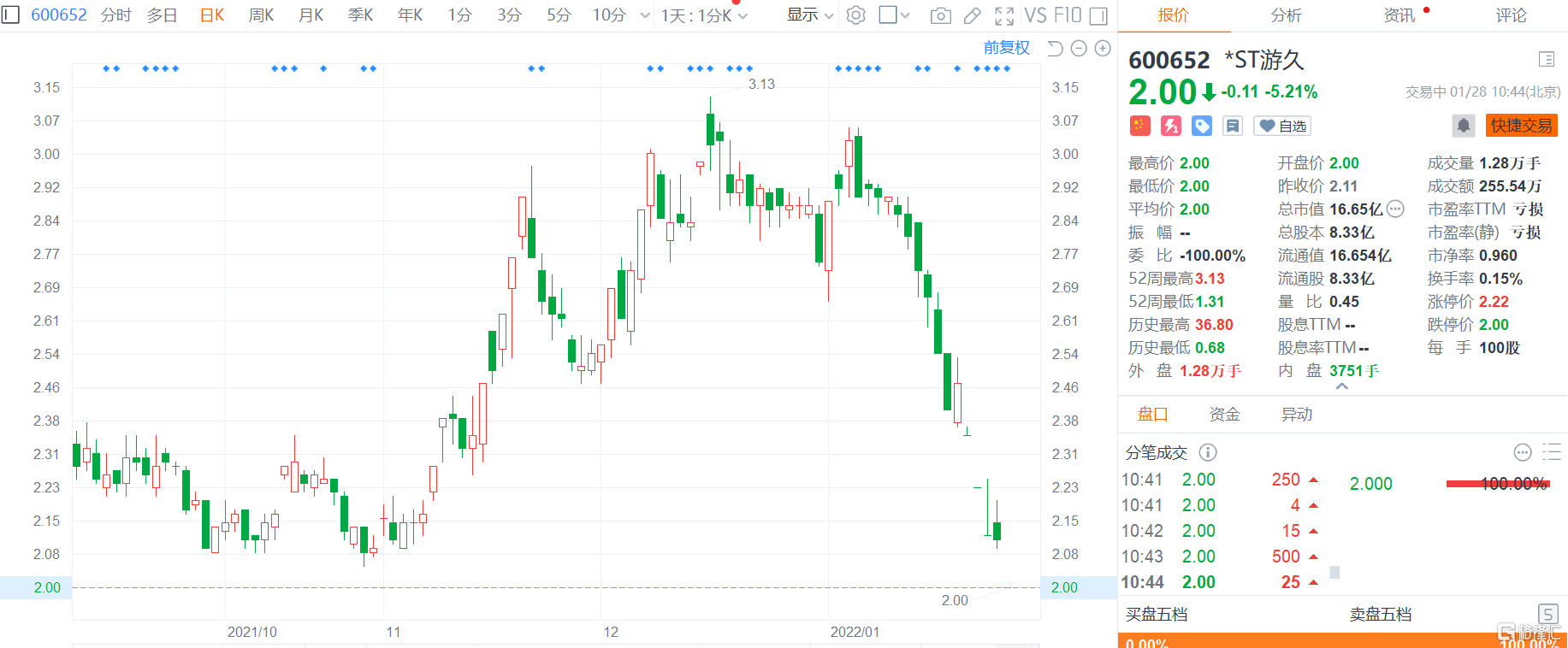Open the VS compare function
The width and height of the screenshot is (1568, 648).
pos(1035,15)
